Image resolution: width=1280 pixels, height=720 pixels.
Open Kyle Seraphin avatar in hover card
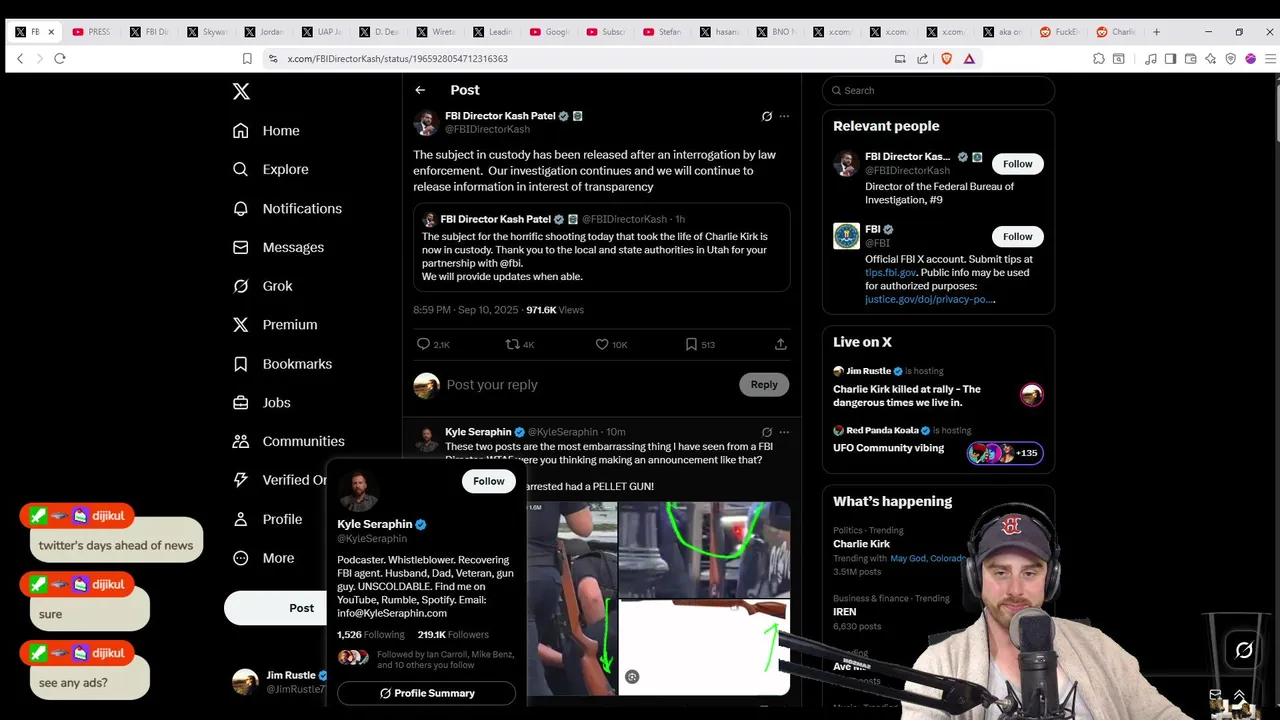[358, 491]
